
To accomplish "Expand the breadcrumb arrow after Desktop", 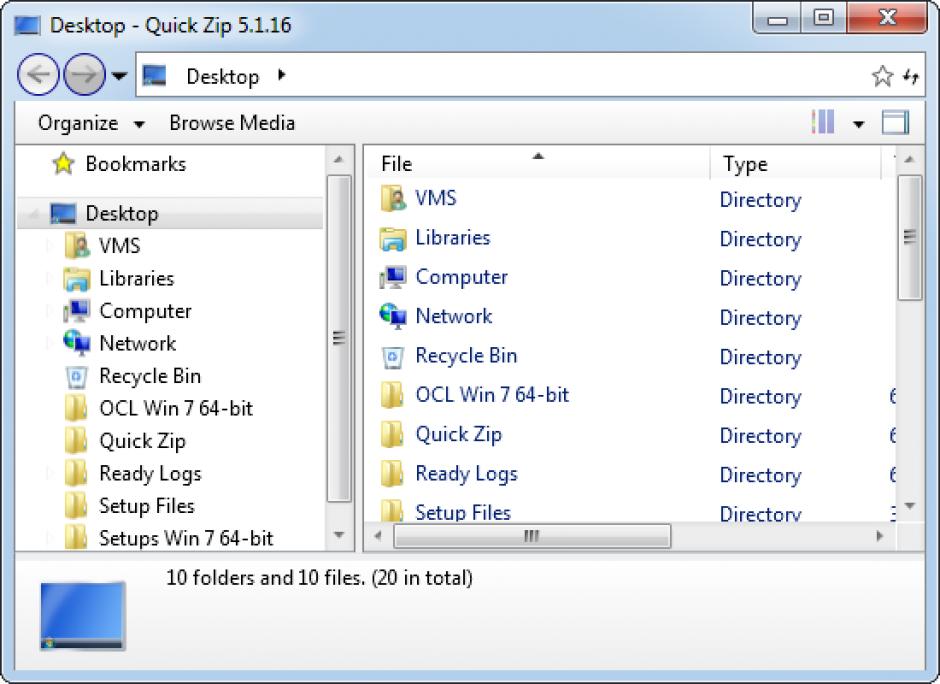I will (x=282, y=76).
